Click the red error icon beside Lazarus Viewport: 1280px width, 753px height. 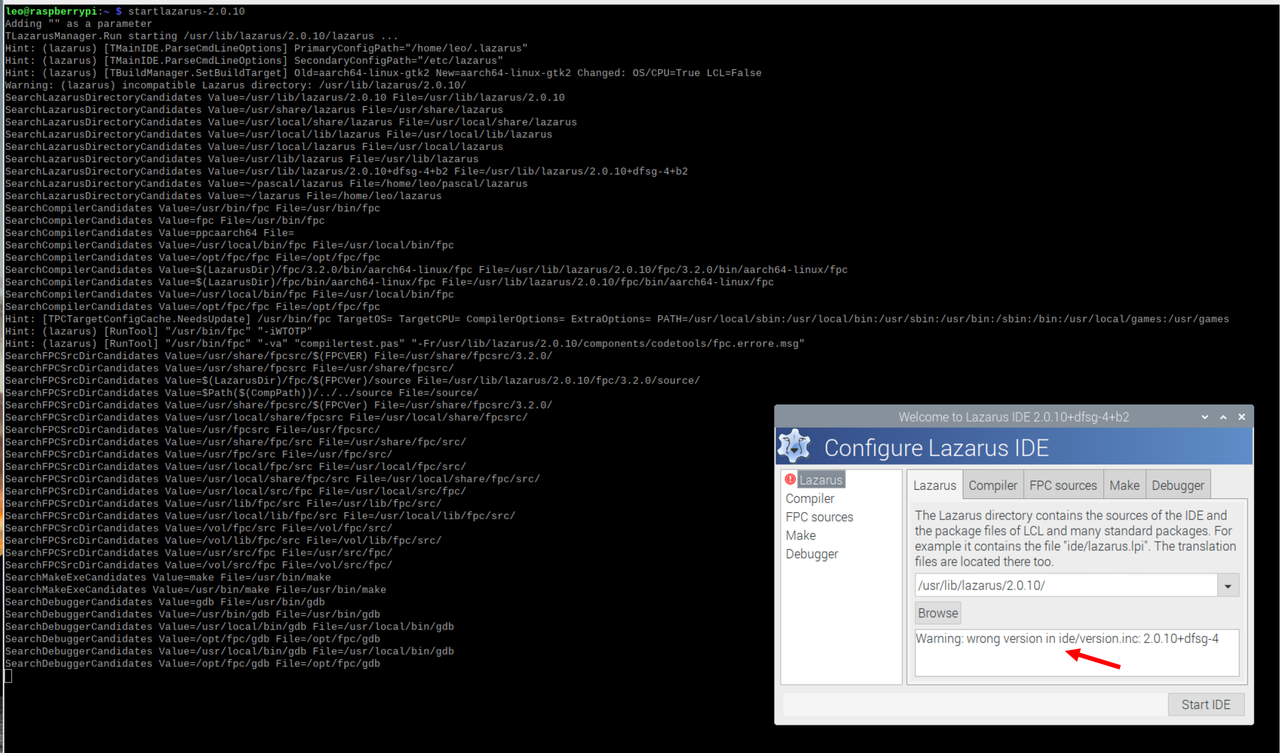pyautogui.click(x=791, y=480)
